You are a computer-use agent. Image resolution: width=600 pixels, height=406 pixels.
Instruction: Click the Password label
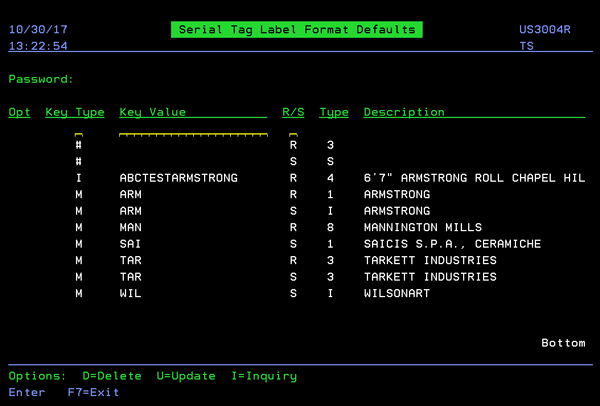click(x=41, y=79)
